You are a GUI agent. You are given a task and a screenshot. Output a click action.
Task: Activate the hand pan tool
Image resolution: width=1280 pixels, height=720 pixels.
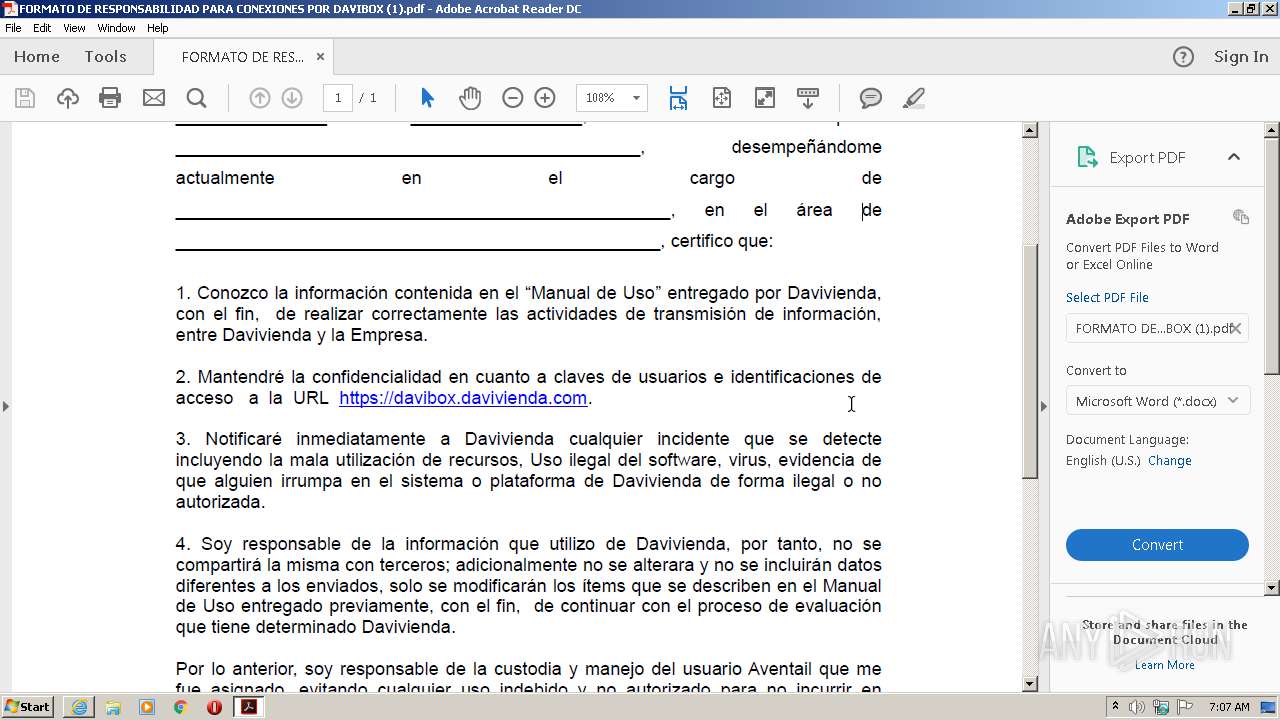click(470, 98)
